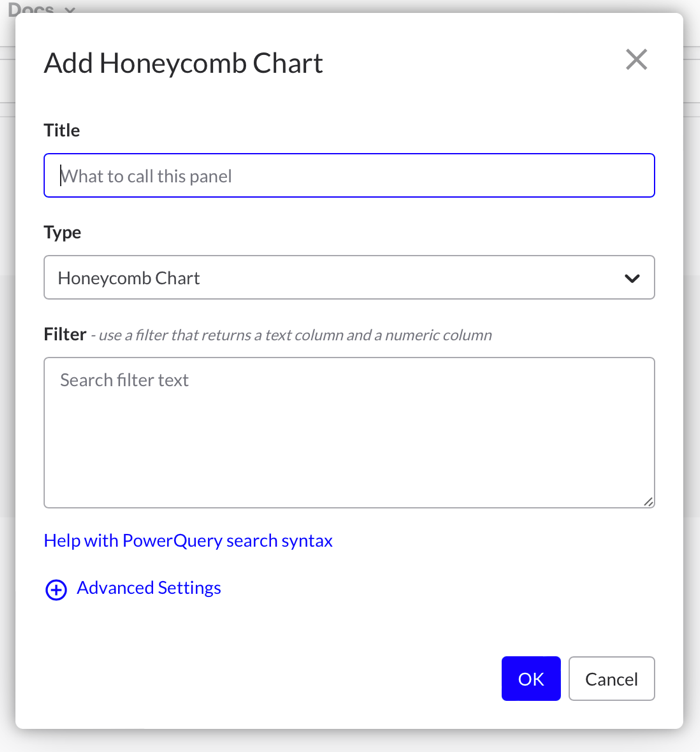Click the italic filter hint text
Viewport: 700px width, 752px height.
click(291, 335)
